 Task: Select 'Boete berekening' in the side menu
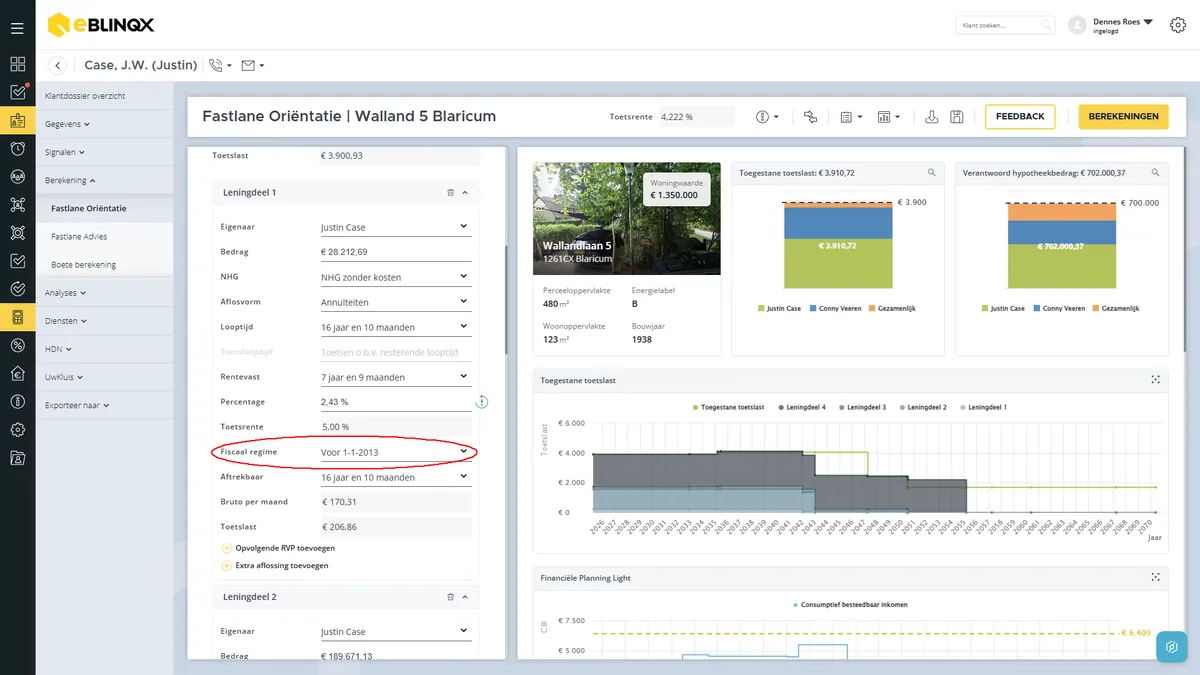click(83, 265)
